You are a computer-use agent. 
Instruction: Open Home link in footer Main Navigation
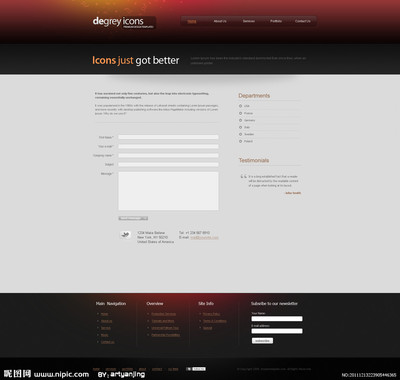[x=104, y=314]
